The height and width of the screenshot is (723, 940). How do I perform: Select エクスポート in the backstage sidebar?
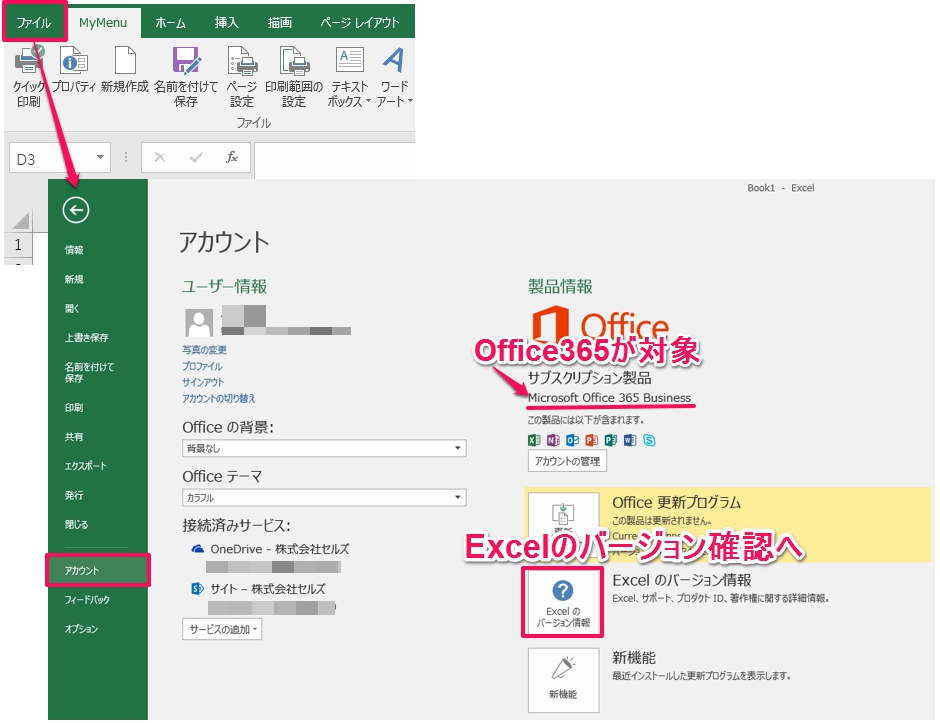coord(86,466)
